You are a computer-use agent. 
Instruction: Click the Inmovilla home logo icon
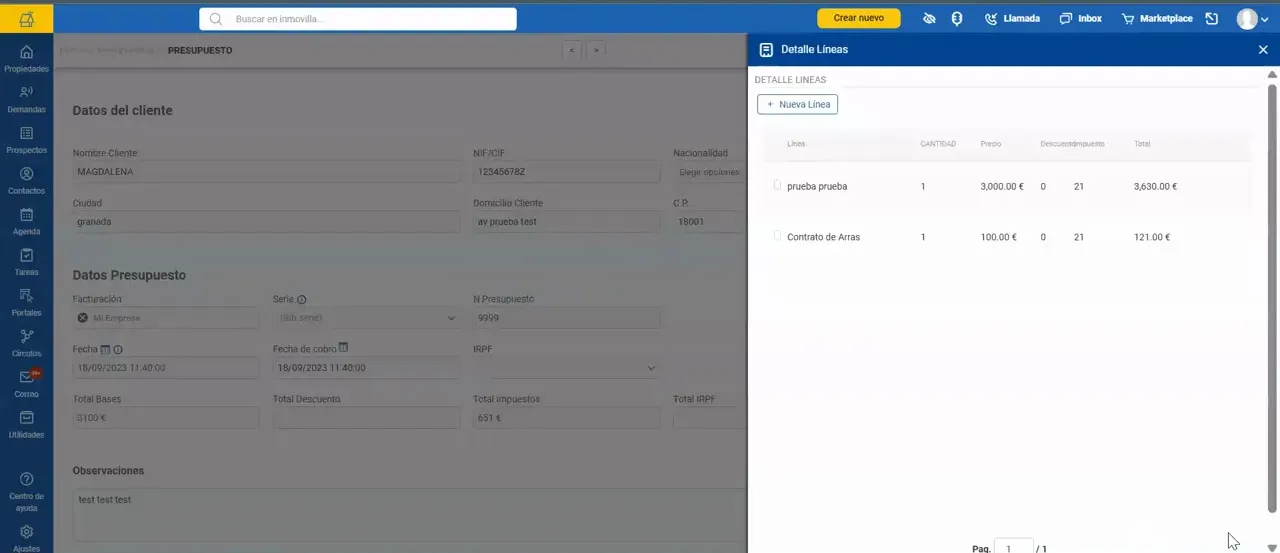(26, 18)
